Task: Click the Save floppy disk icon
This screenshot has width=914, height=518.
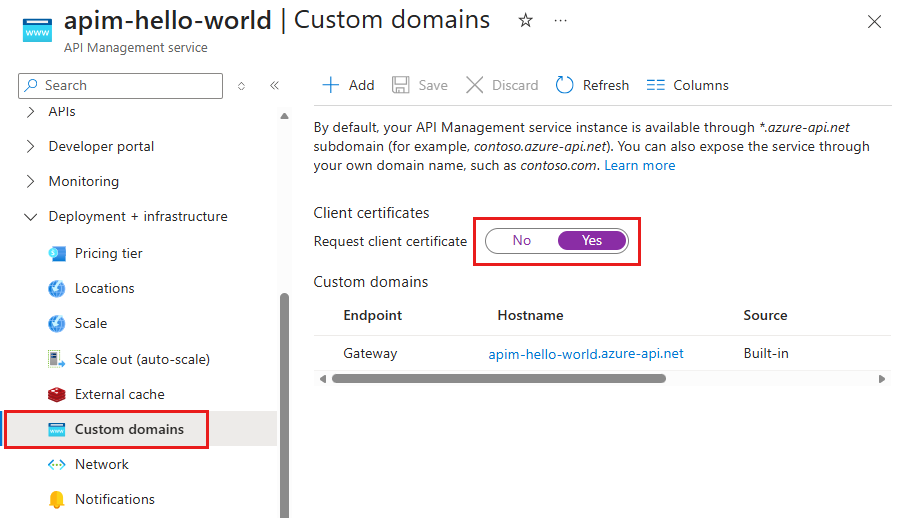Action: (x=400, y=85)
